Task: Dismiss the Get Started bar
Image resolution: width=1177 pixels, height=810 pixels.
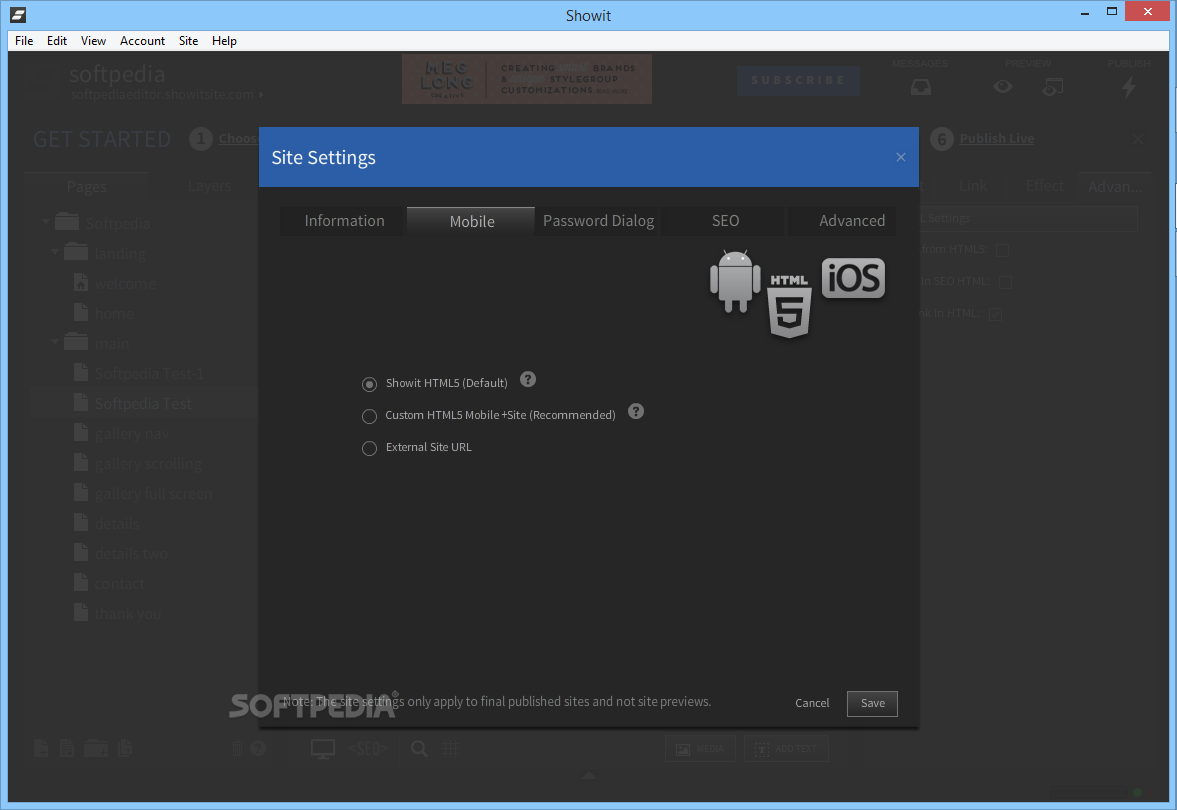Action: tap(1138, 140)
